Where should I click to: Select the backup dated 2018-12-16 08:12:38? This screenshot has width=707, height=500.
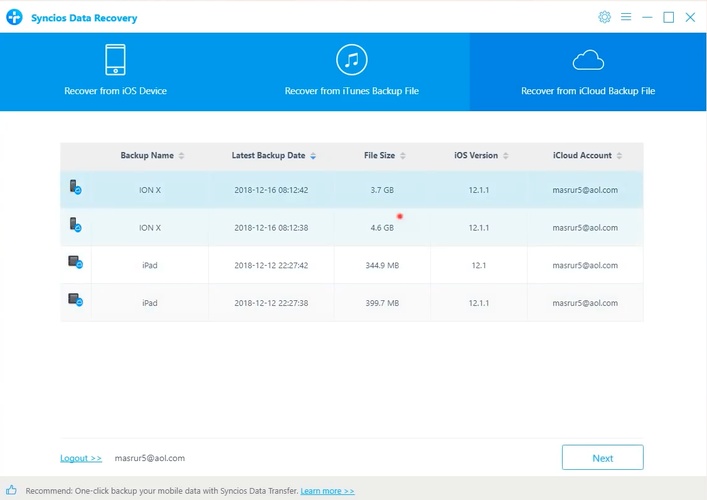point(352,227)
